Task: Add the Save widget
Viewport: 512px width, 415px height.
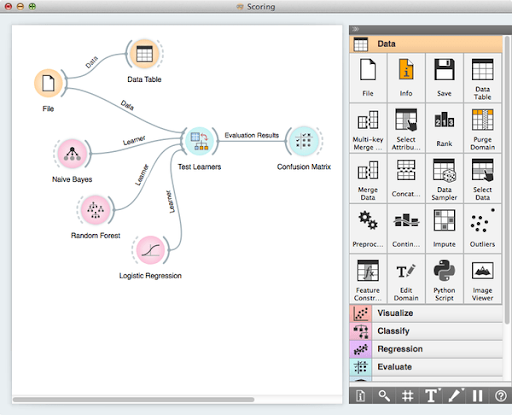Action: [x=444, y=78]
